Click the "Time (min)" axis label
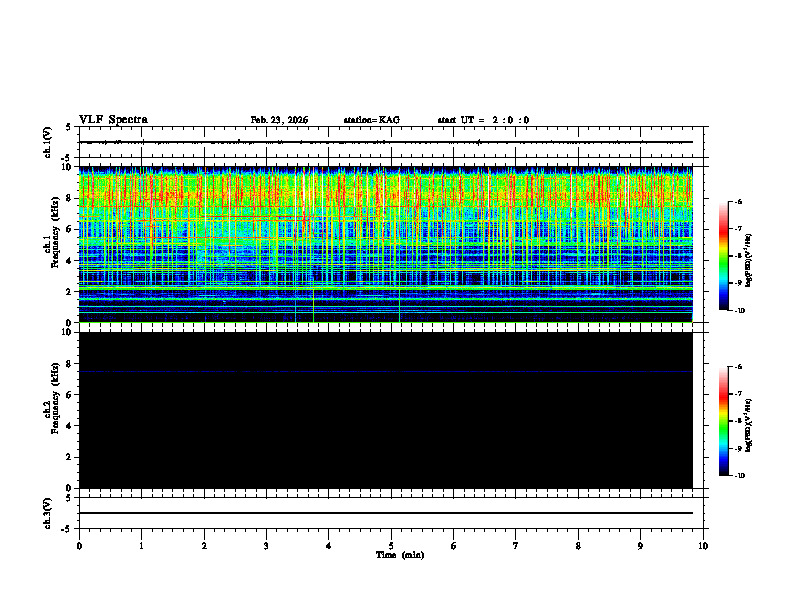Screen dimensions: 792x612 pyautogui.click(x=400, y=555)
